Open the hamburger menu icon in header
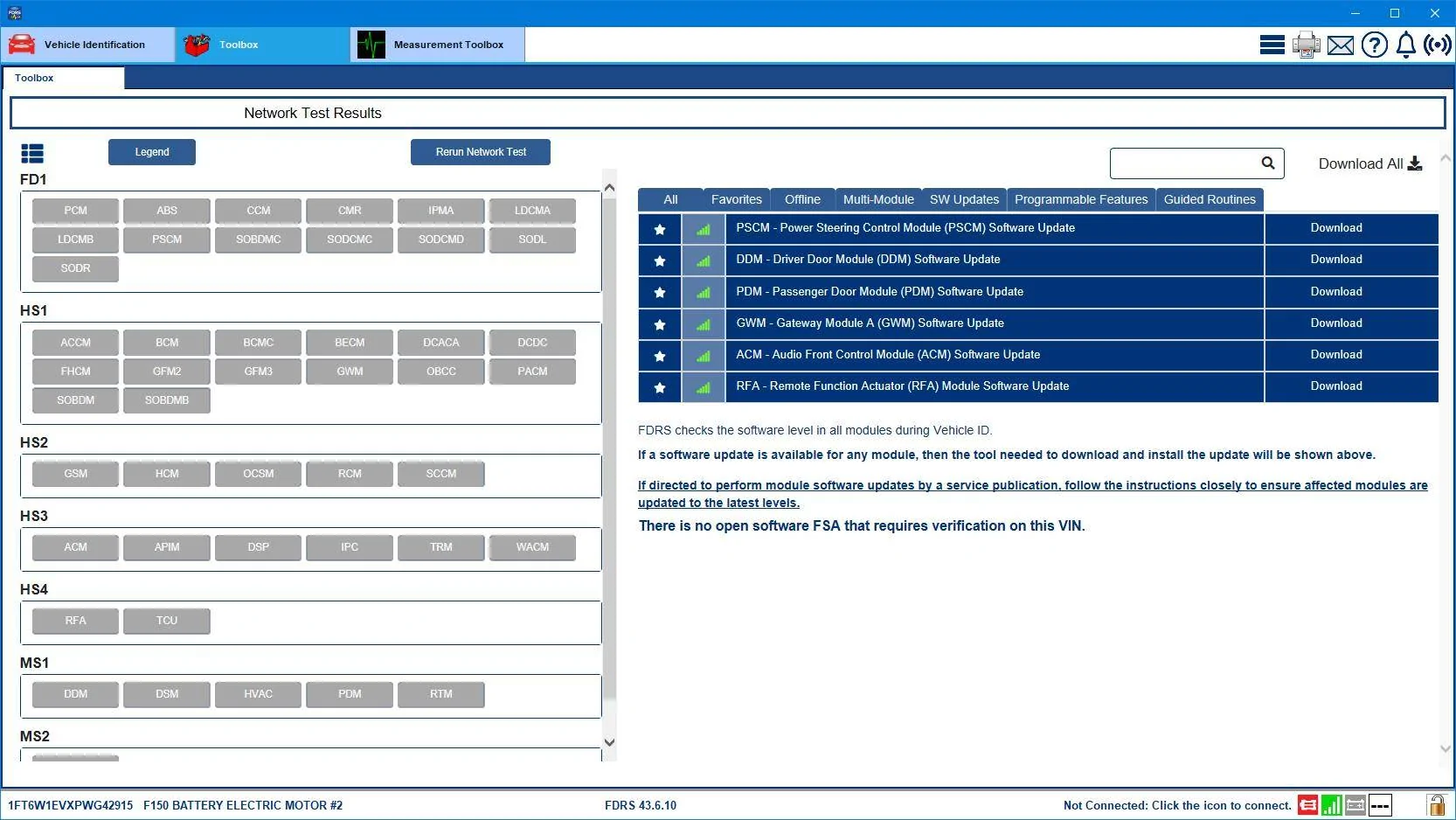The image size is (1456, 820). point(1272,45)
